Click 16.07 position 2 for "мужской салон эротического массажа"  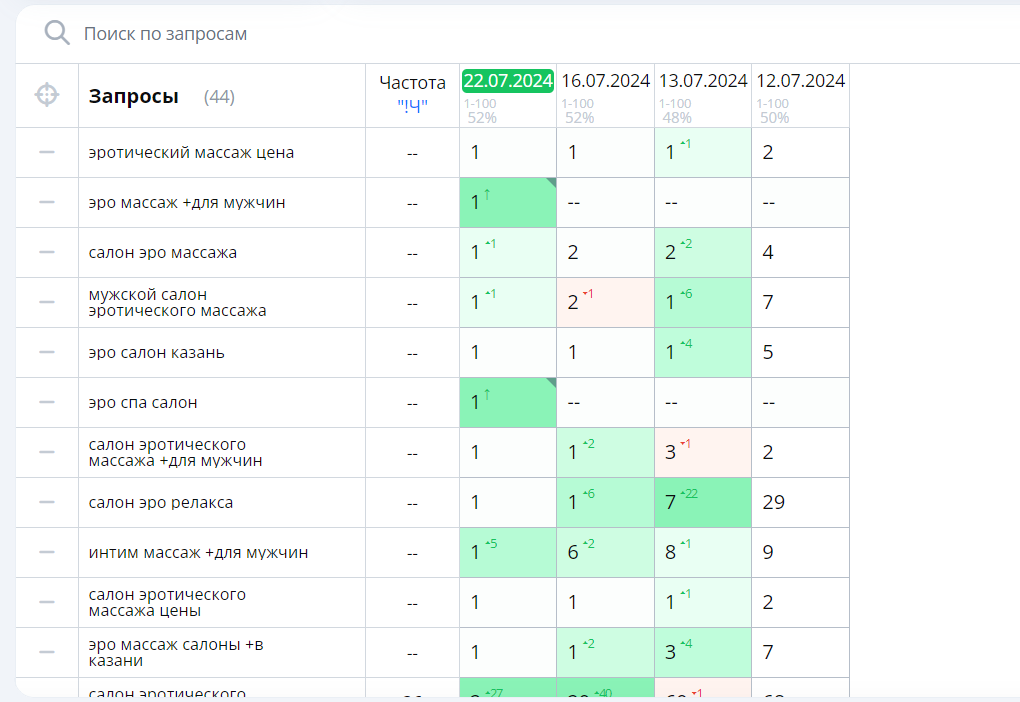[606, 303]
